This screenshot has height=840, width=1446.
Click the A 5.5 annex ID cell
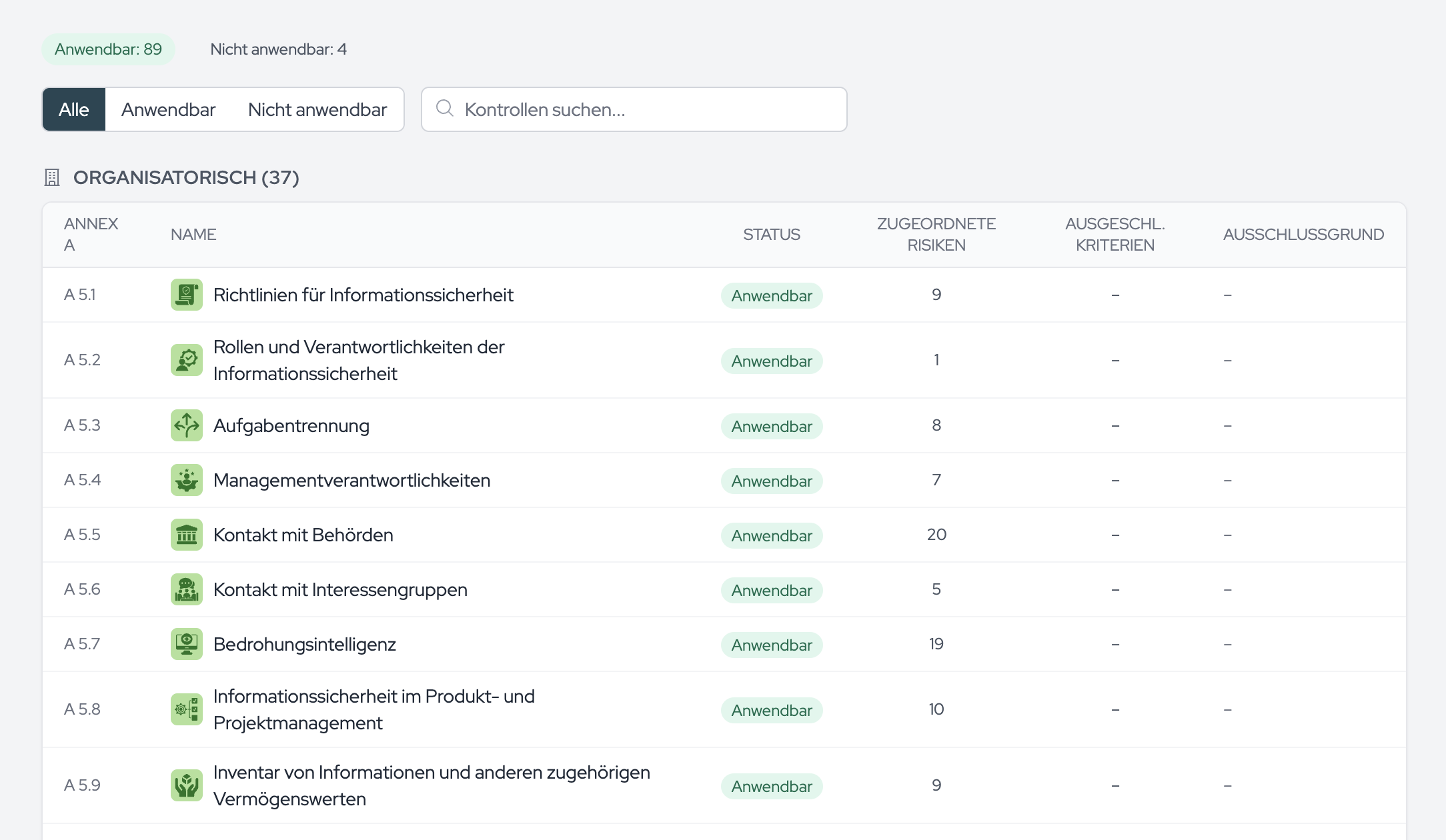pos(82,535)
